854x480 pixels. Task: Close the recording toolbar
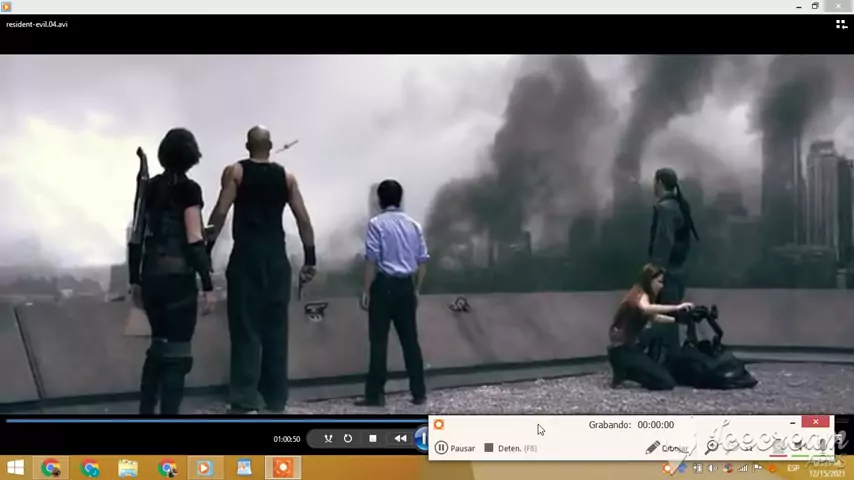point(816,423)
